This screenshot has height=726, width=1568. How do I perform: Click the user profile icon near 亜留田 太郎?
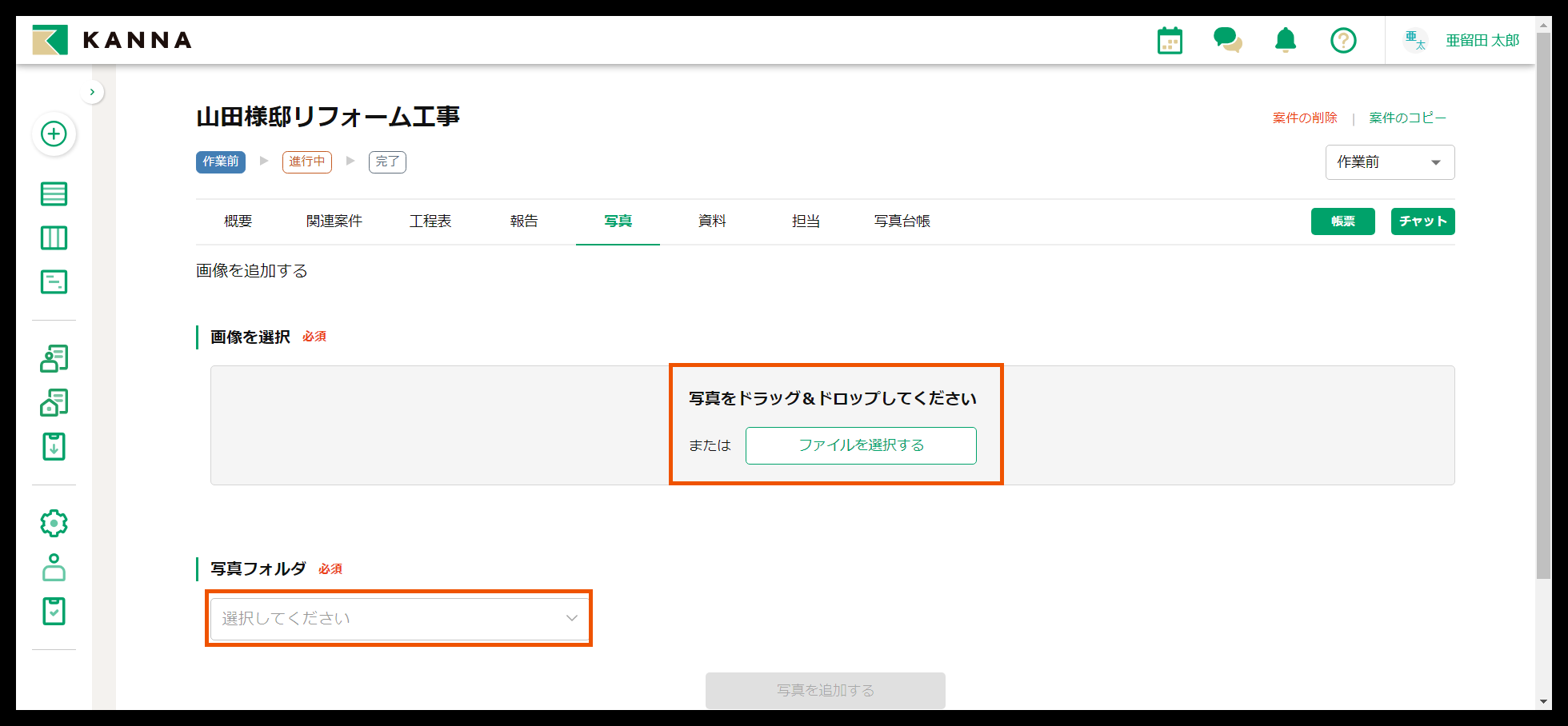tap(1415, 40)
